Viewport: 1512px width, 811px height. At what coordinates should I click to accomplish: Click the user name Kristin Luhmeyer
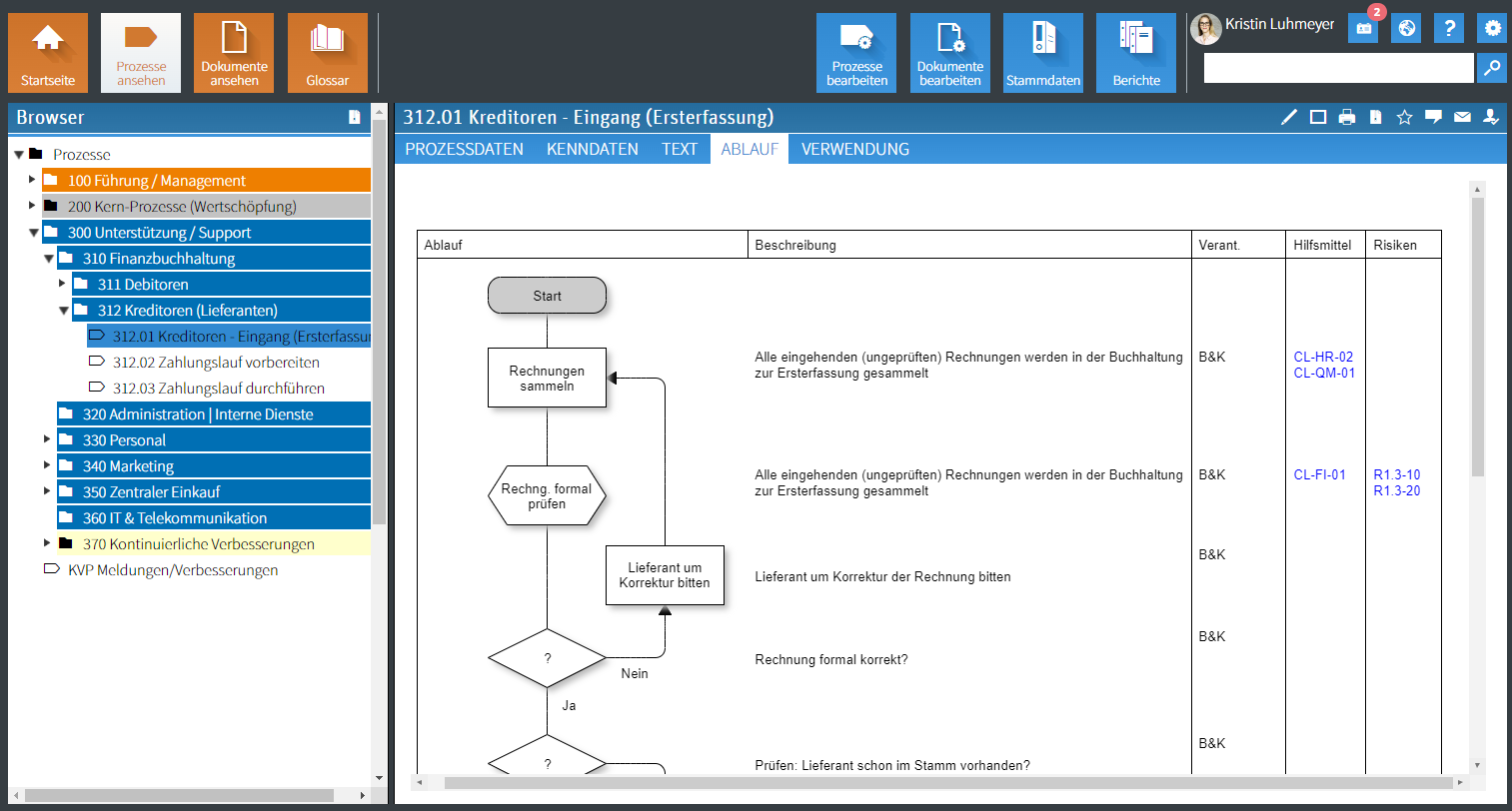click(1280, 24)
